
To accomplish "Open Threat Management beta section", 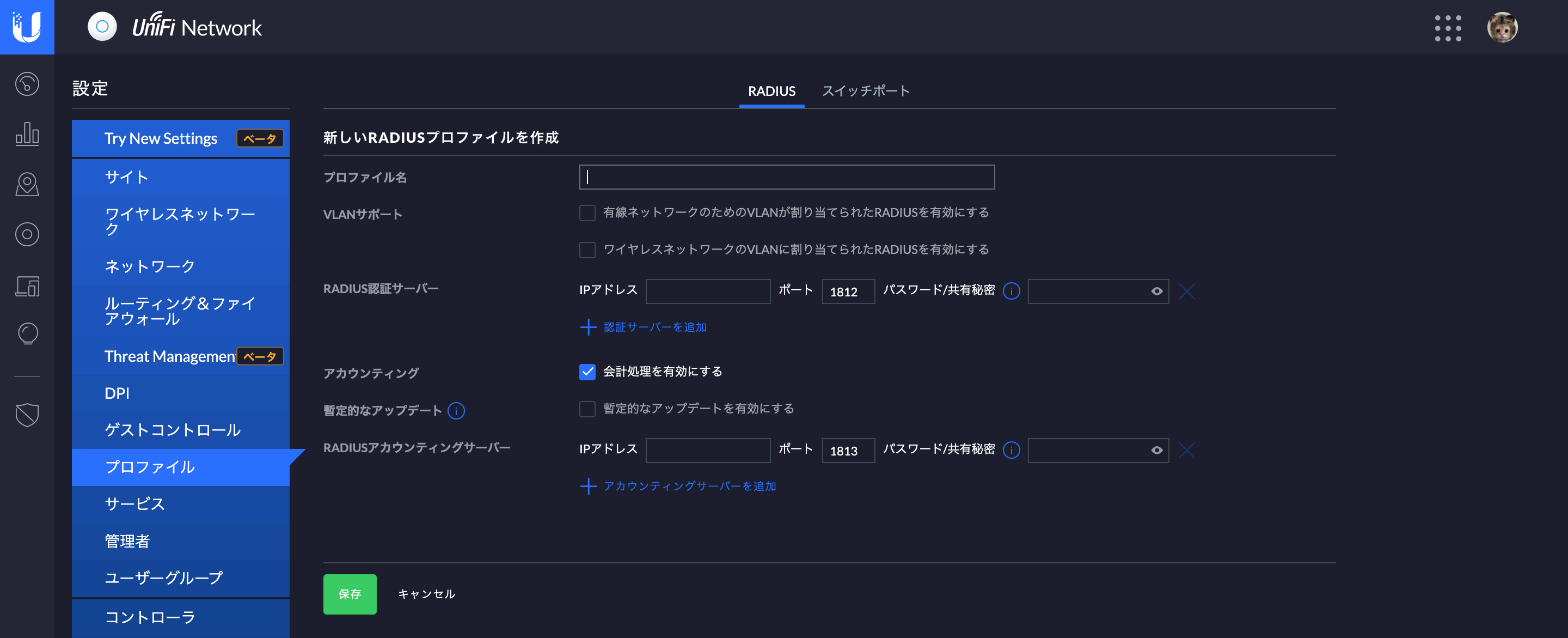I will pyautogui.click(x=180, y=356).
